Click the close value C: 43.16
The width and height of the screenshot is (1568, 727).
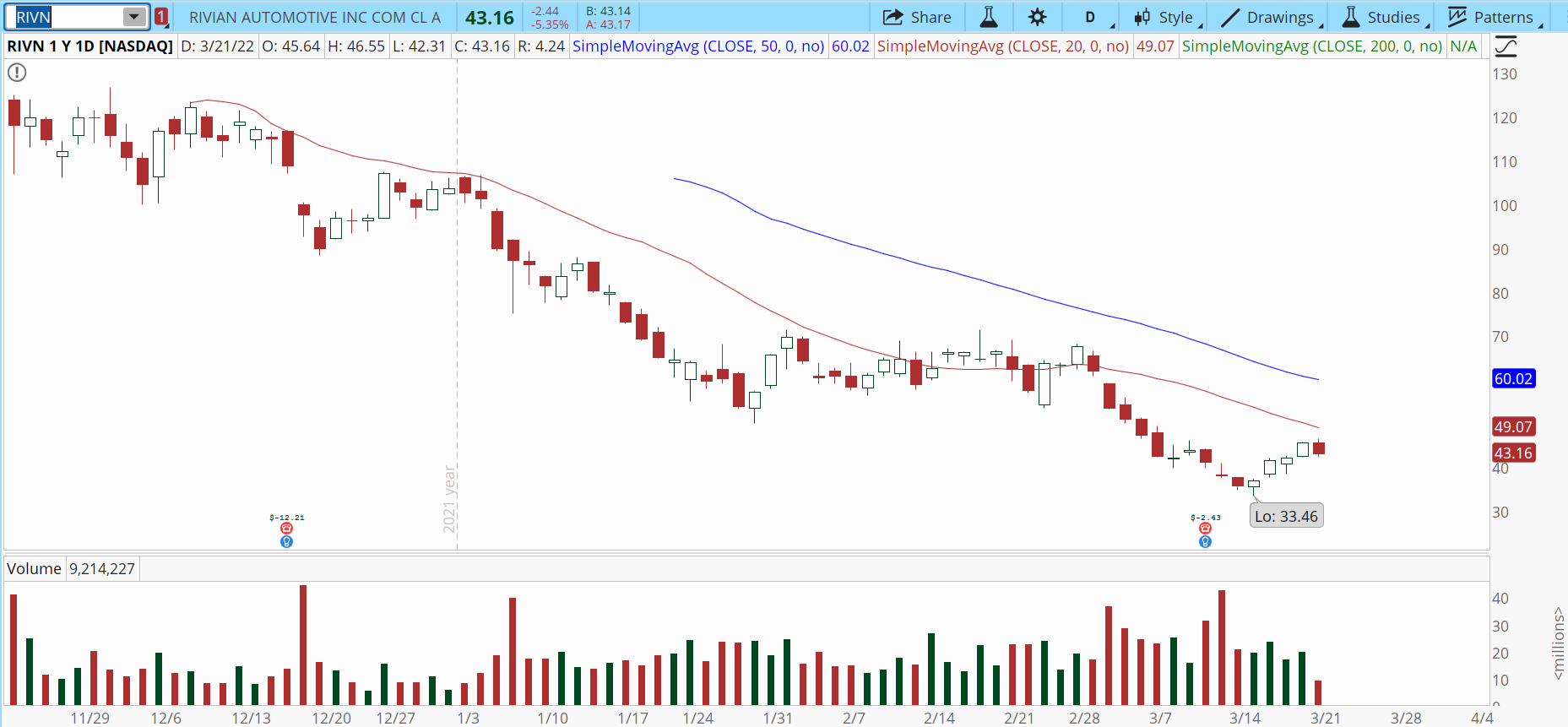[x=482, y=46]
